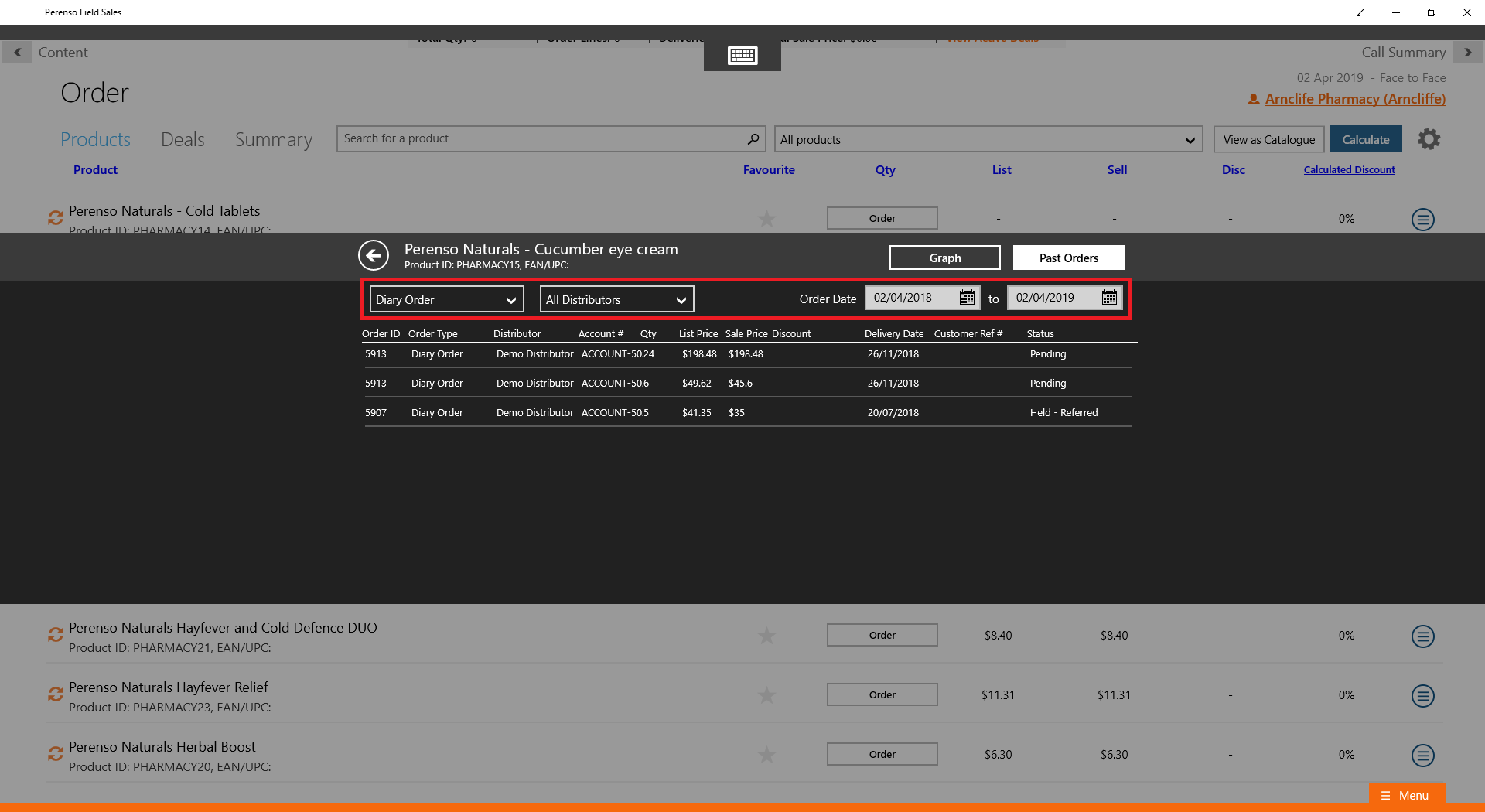The height and width of the screenshot is (812, 1485).
Task: Click View as Catalogue button
Action: (x=1268, y=139)
